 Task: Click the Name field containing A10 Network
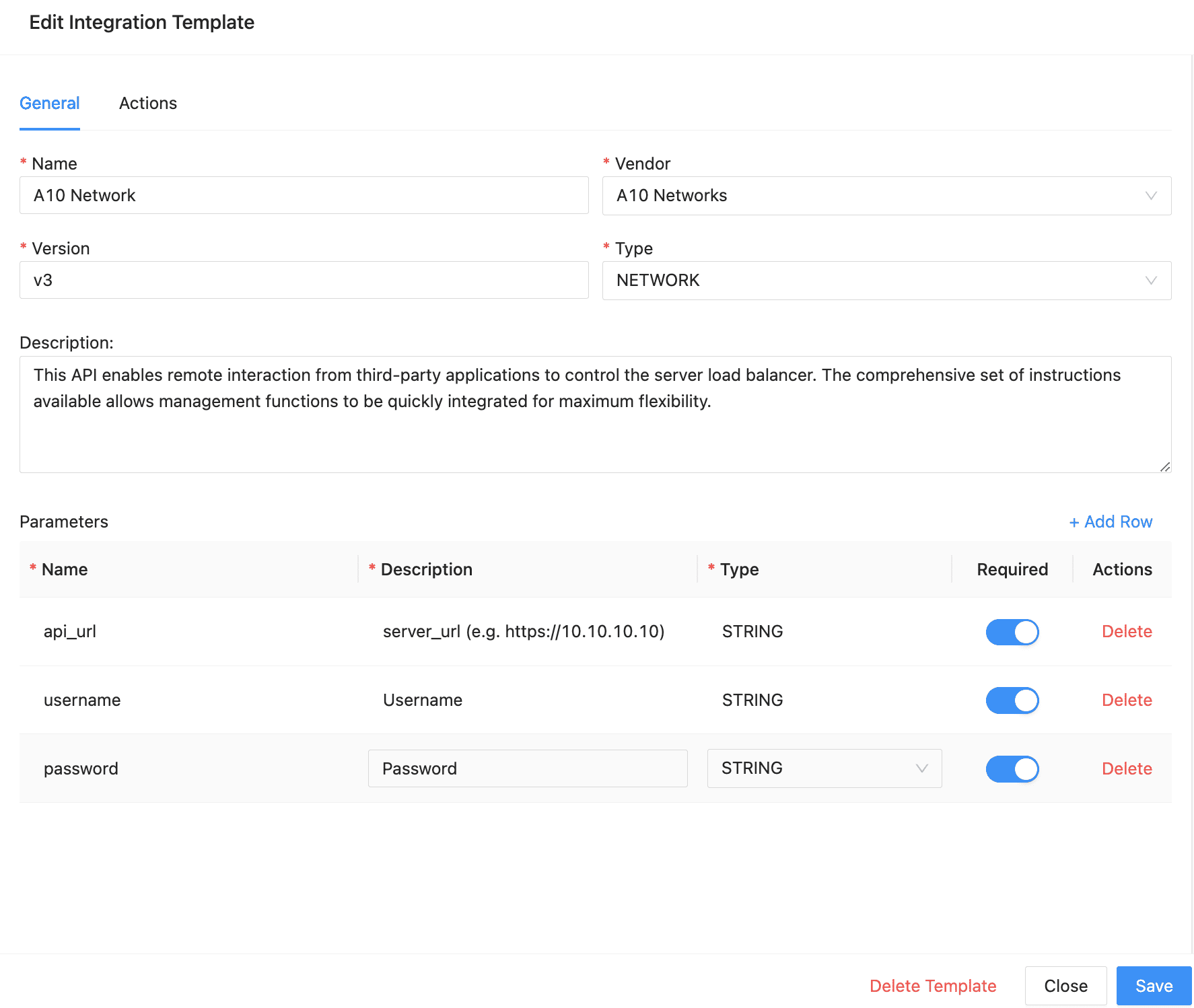pos(303,196)
